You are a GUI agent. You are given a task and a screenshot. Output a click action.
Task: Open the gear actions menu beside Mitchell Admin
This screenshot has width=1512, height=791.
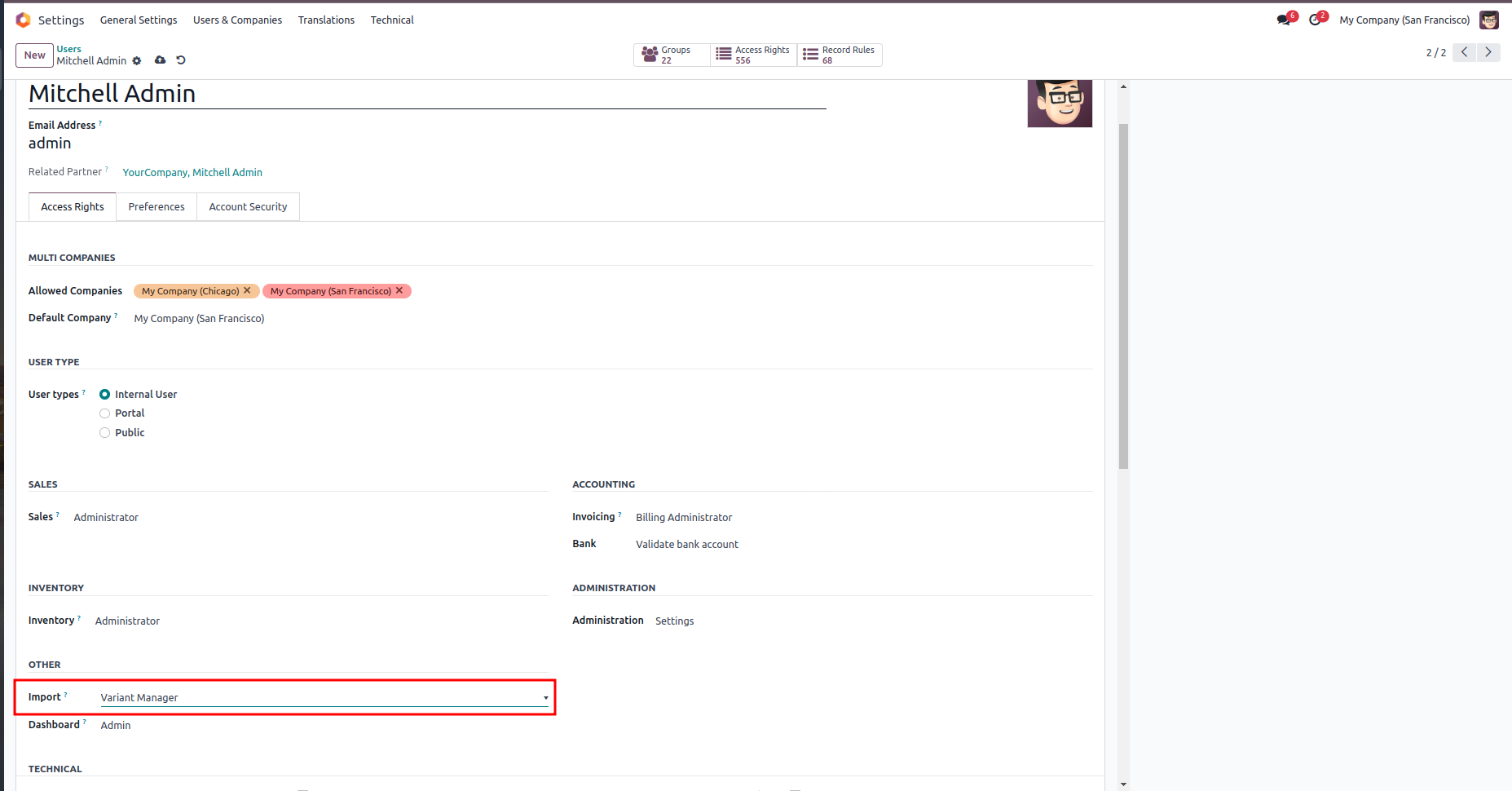pos(137,61)
